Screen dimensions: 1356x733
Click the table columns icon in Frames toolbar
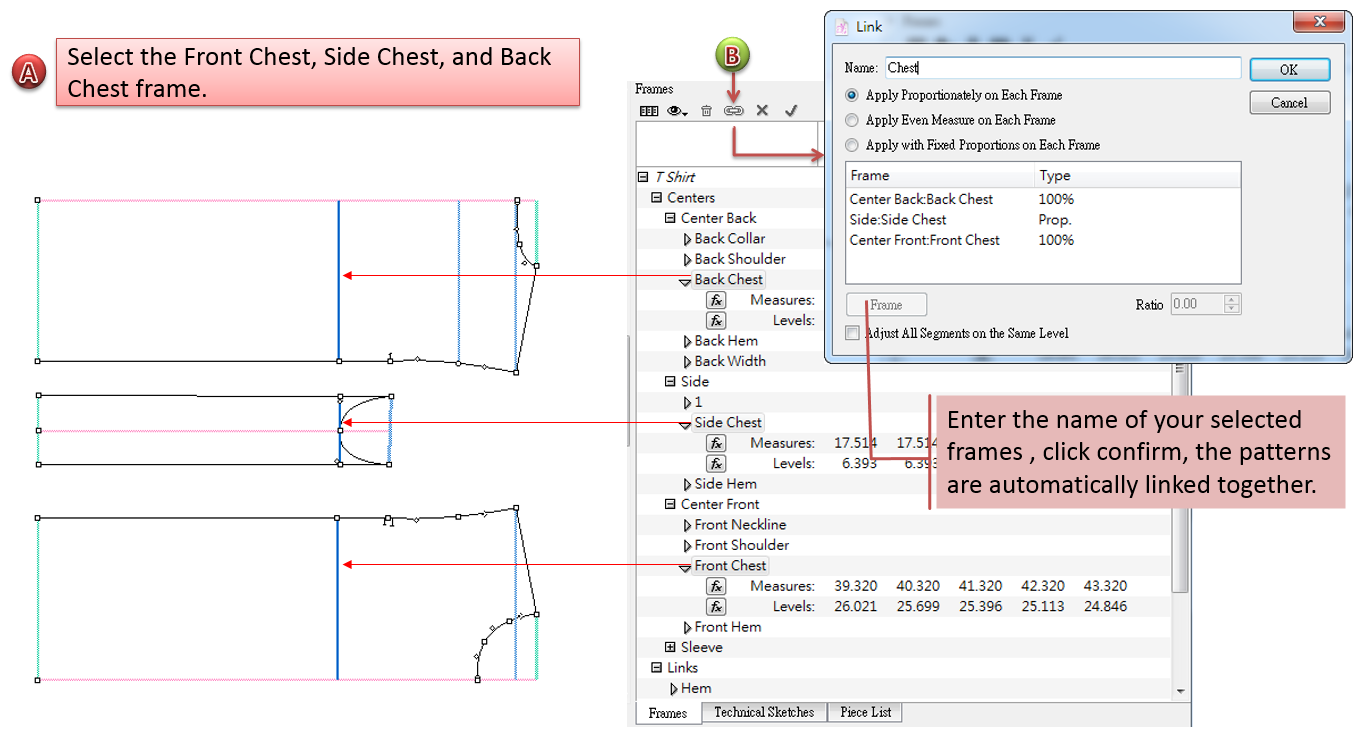click(648, 111)
